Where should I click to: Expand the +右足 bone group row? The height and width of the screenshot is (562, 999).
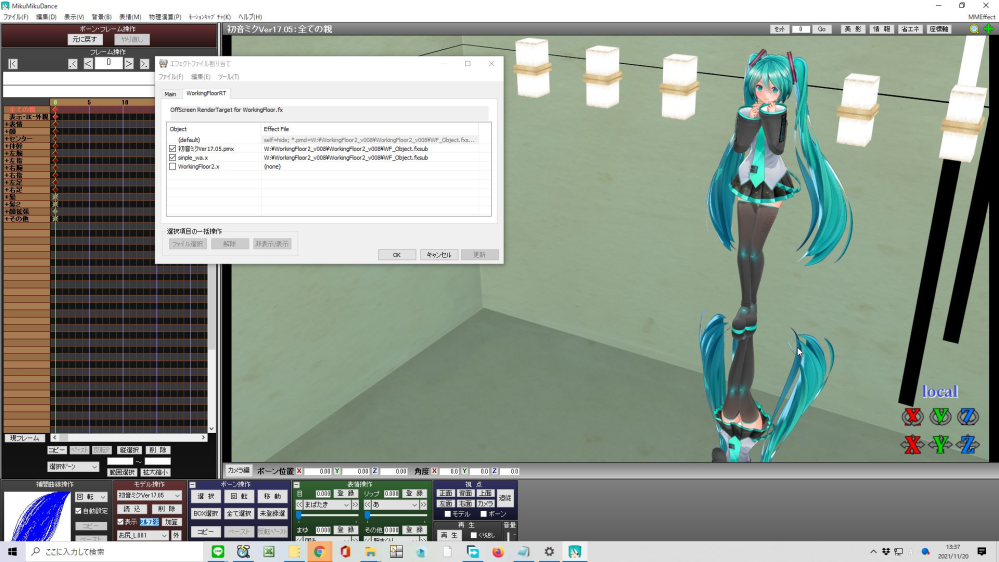27,189
